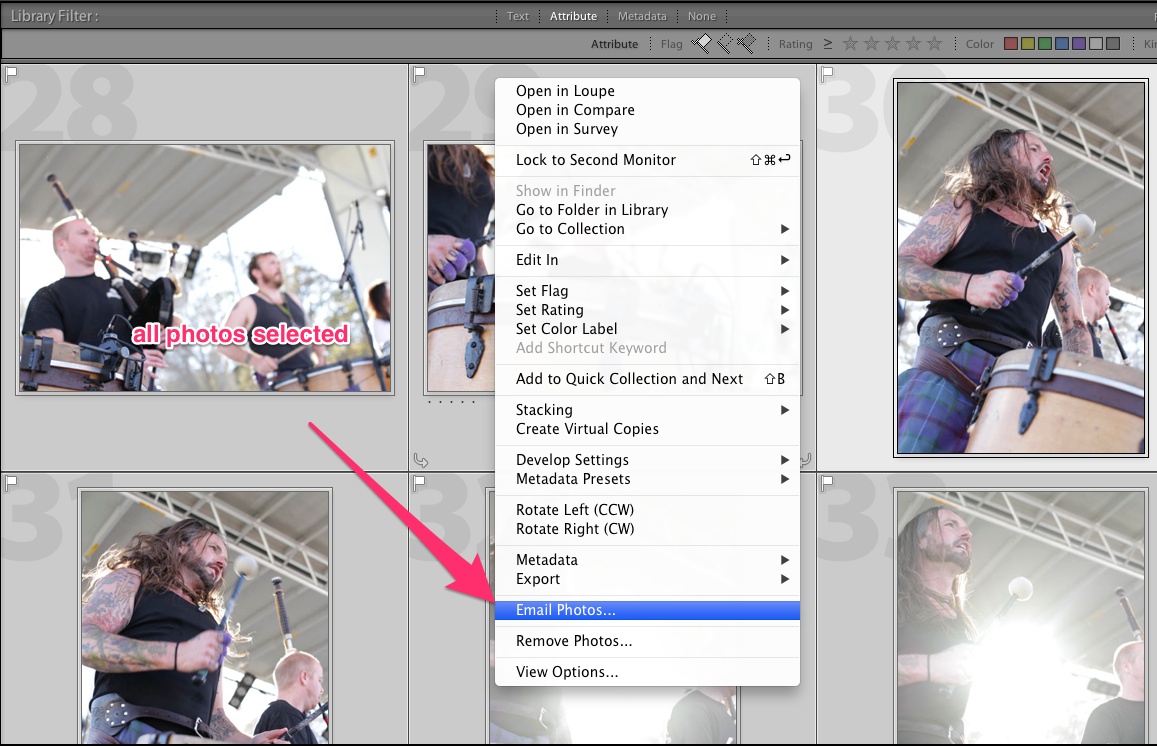Expand Go to Collection submenu
Image resolution: width=1157 pixels, height=746 pixels.
[647, 229]
